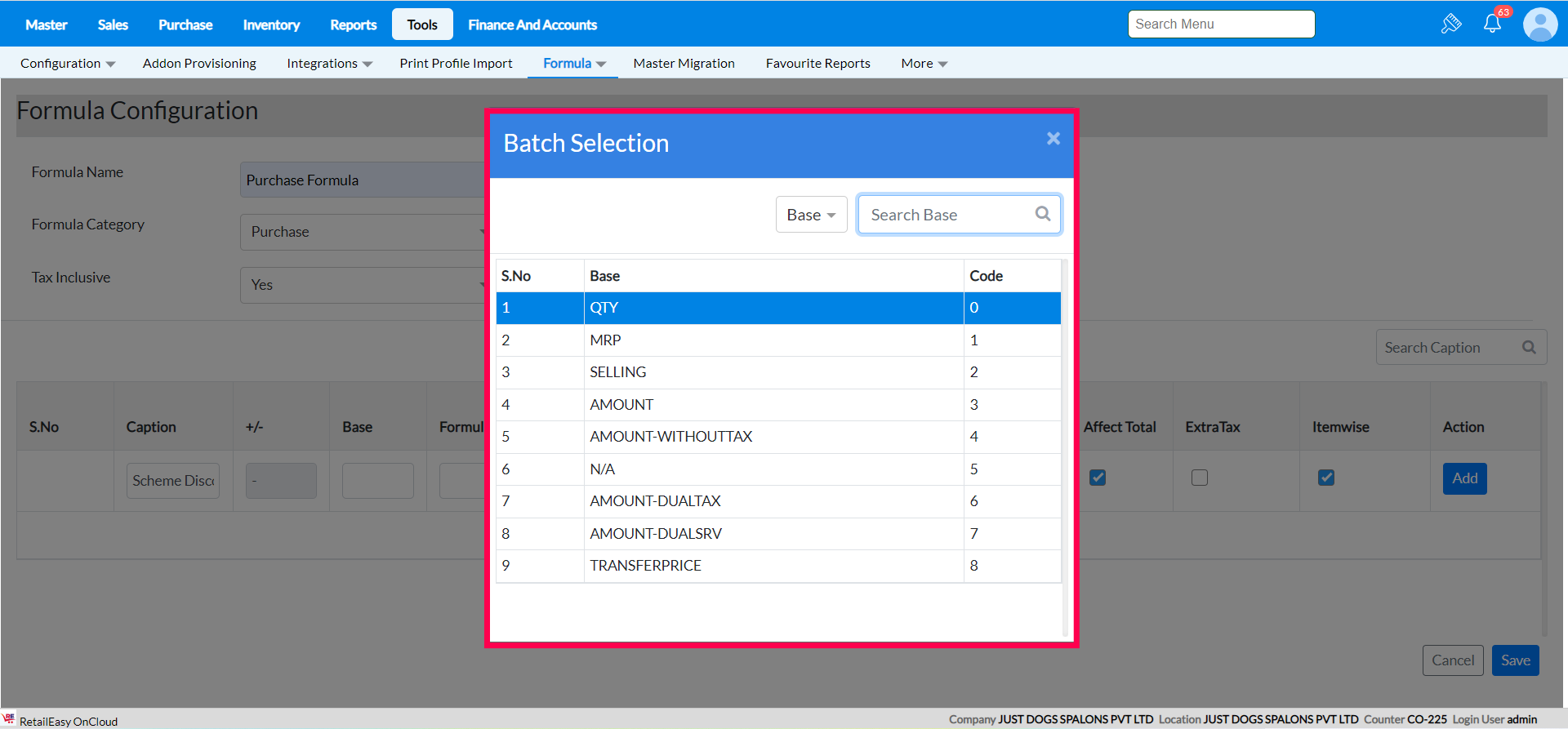This screenshot has width=1568, height=729.
Task: Open the notifications bell
Action: pyautogui.click(x=1492, y=24)
